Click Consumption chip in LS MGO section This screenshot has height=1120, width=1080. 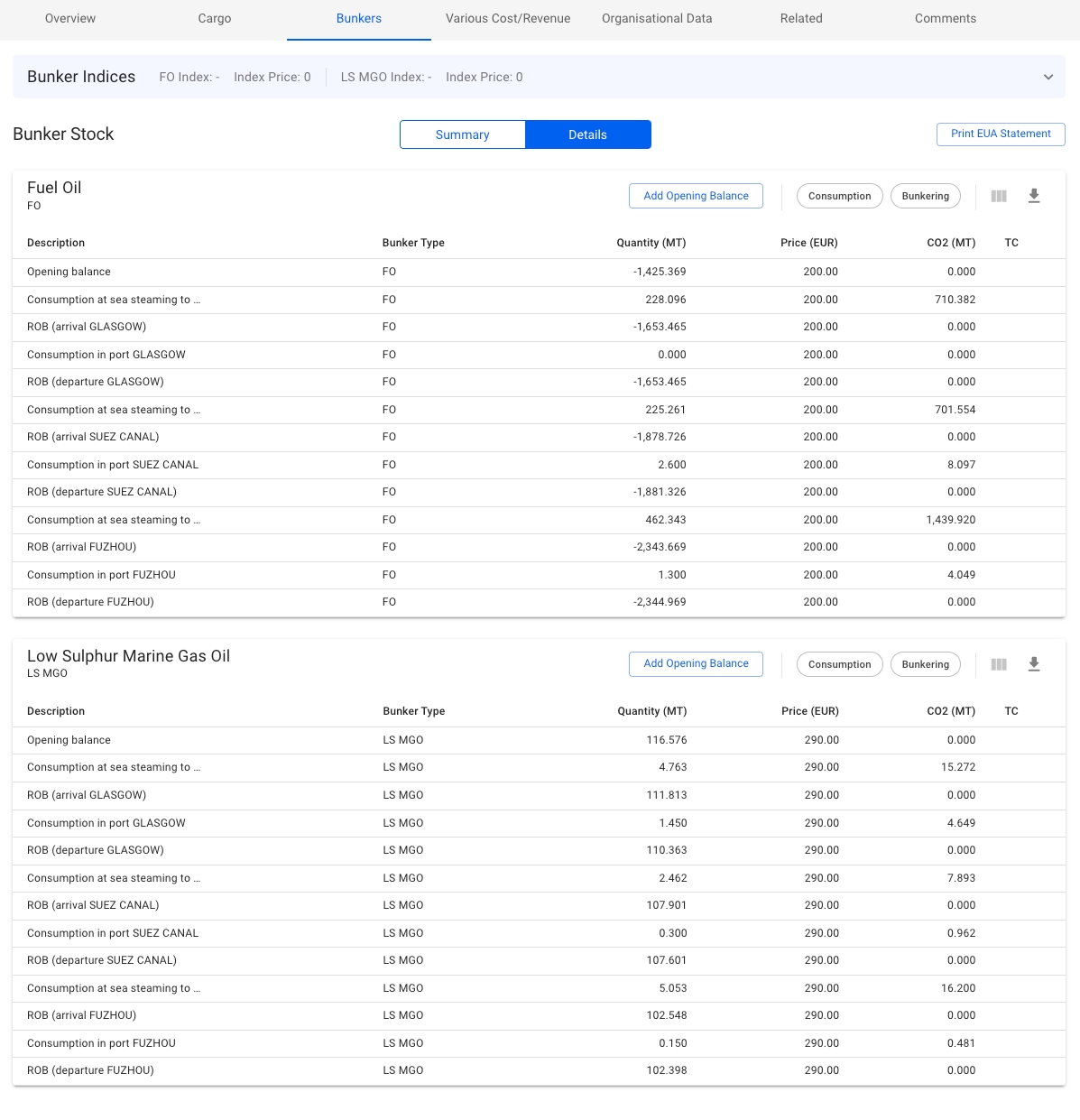839,664
